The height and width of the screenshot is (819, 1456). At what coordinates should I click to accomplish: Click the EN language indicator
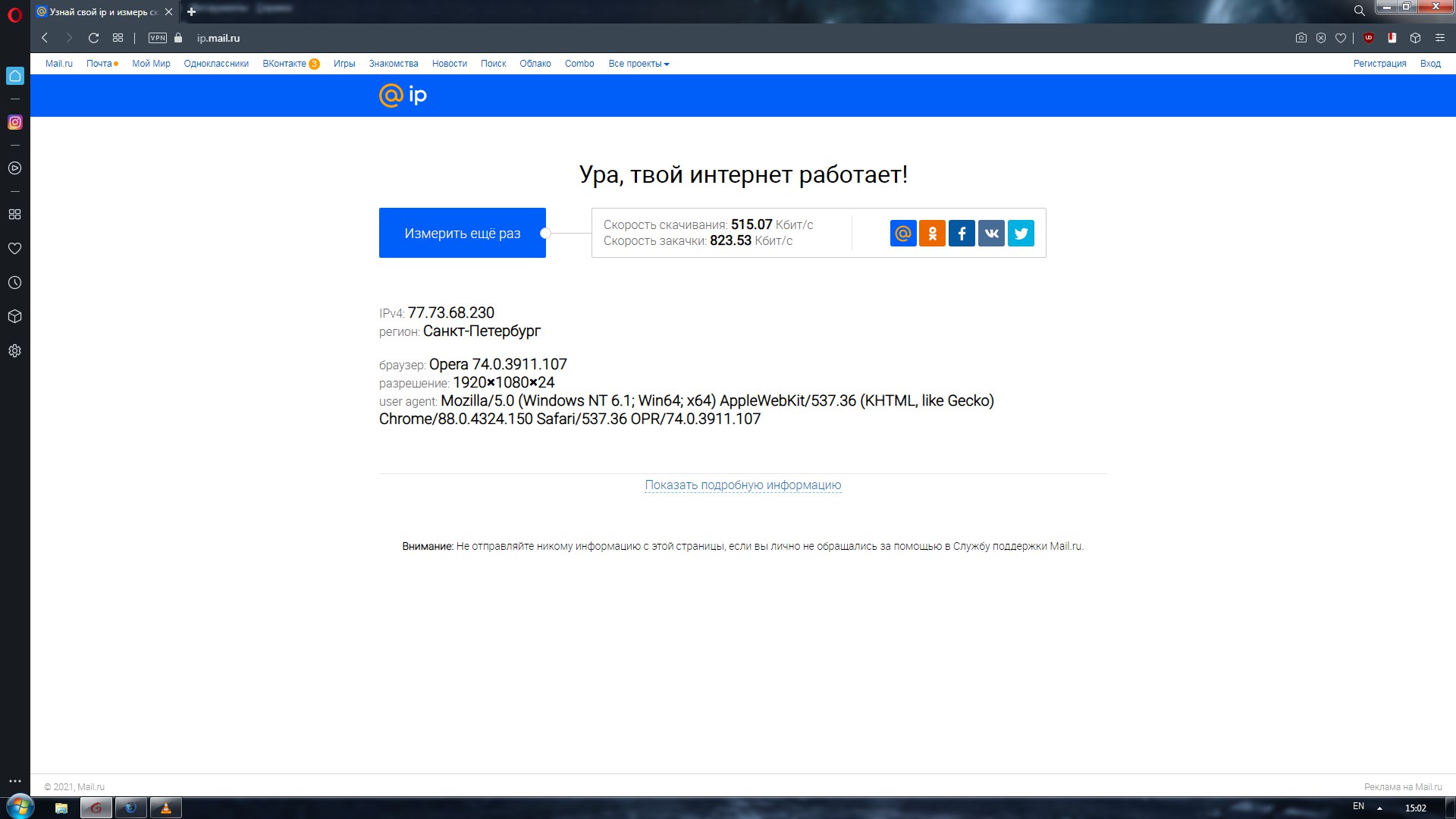1358,807
